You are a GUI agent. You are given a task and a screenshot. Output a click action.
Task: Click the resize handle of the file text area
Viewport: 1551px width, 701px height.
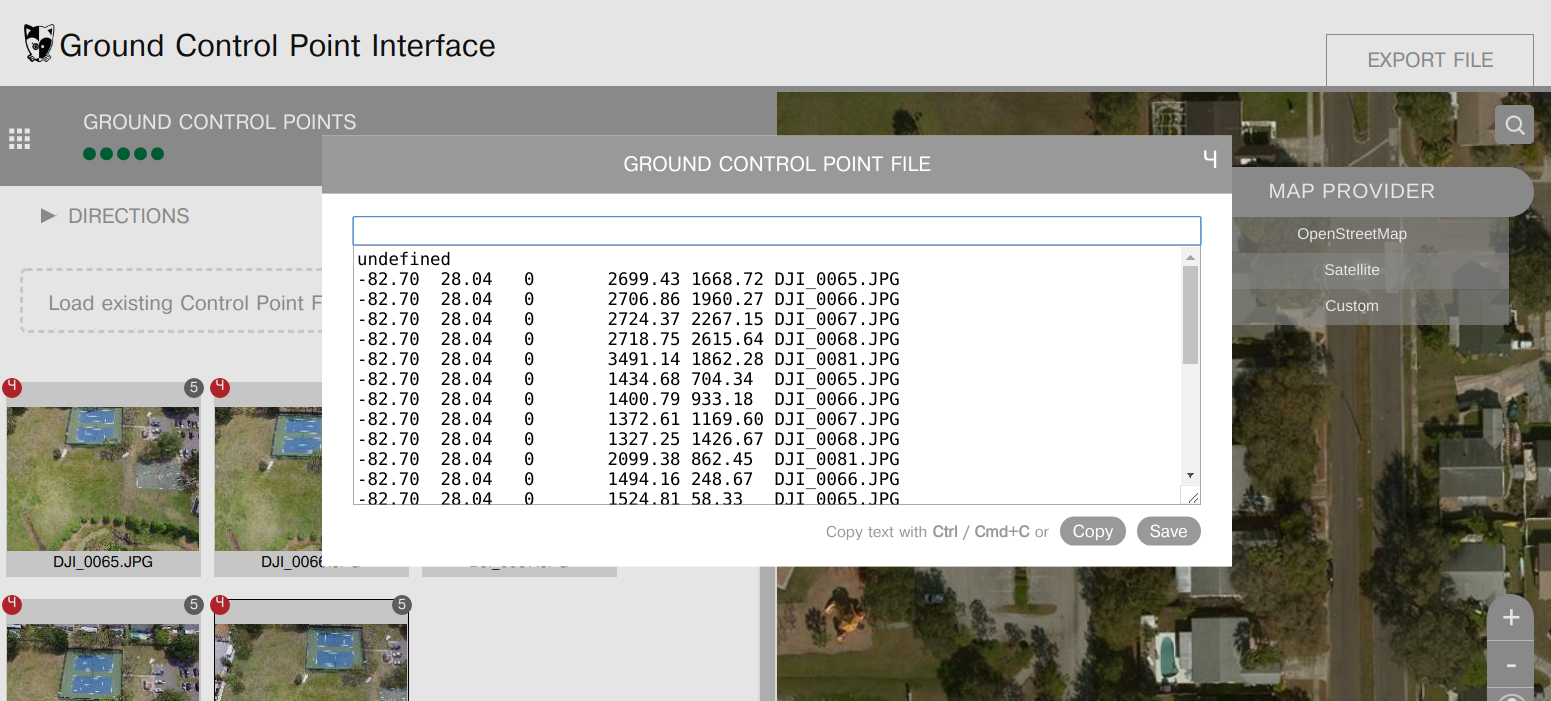pyautogui.click(x=1193, y=497)
